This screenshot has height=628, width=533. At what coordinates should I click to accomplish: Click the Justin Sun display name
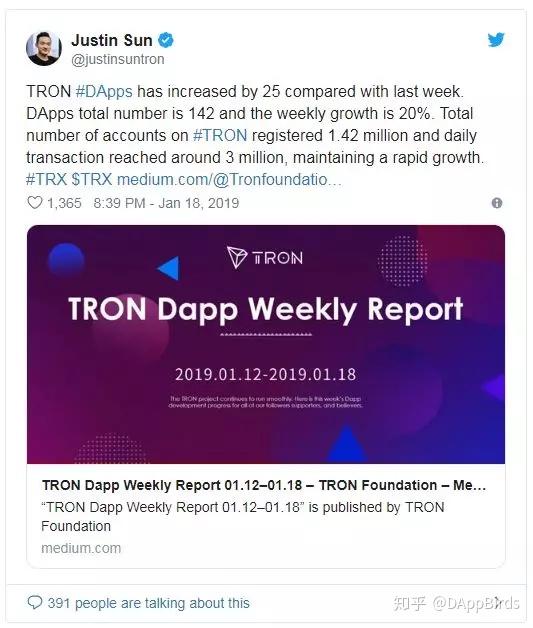[x=112, y=40]
